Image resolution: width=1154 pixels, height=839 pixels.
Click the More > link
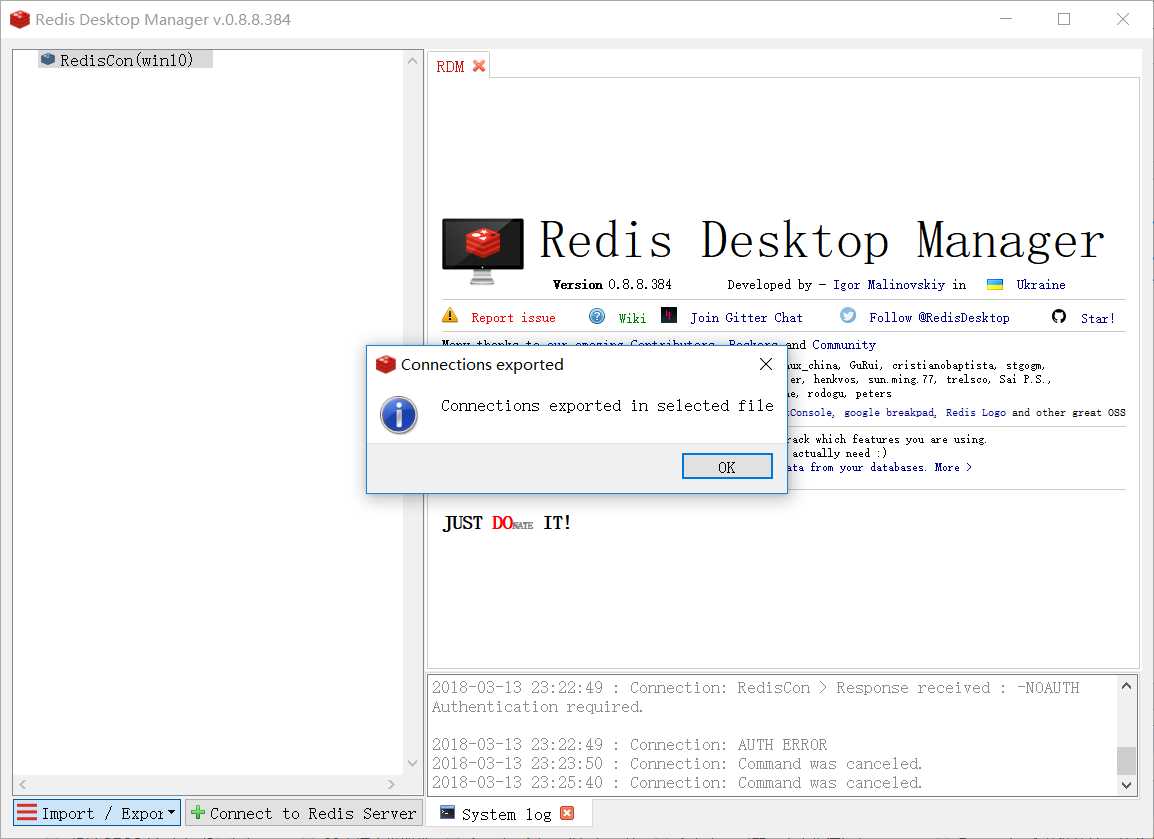point(953,467)
